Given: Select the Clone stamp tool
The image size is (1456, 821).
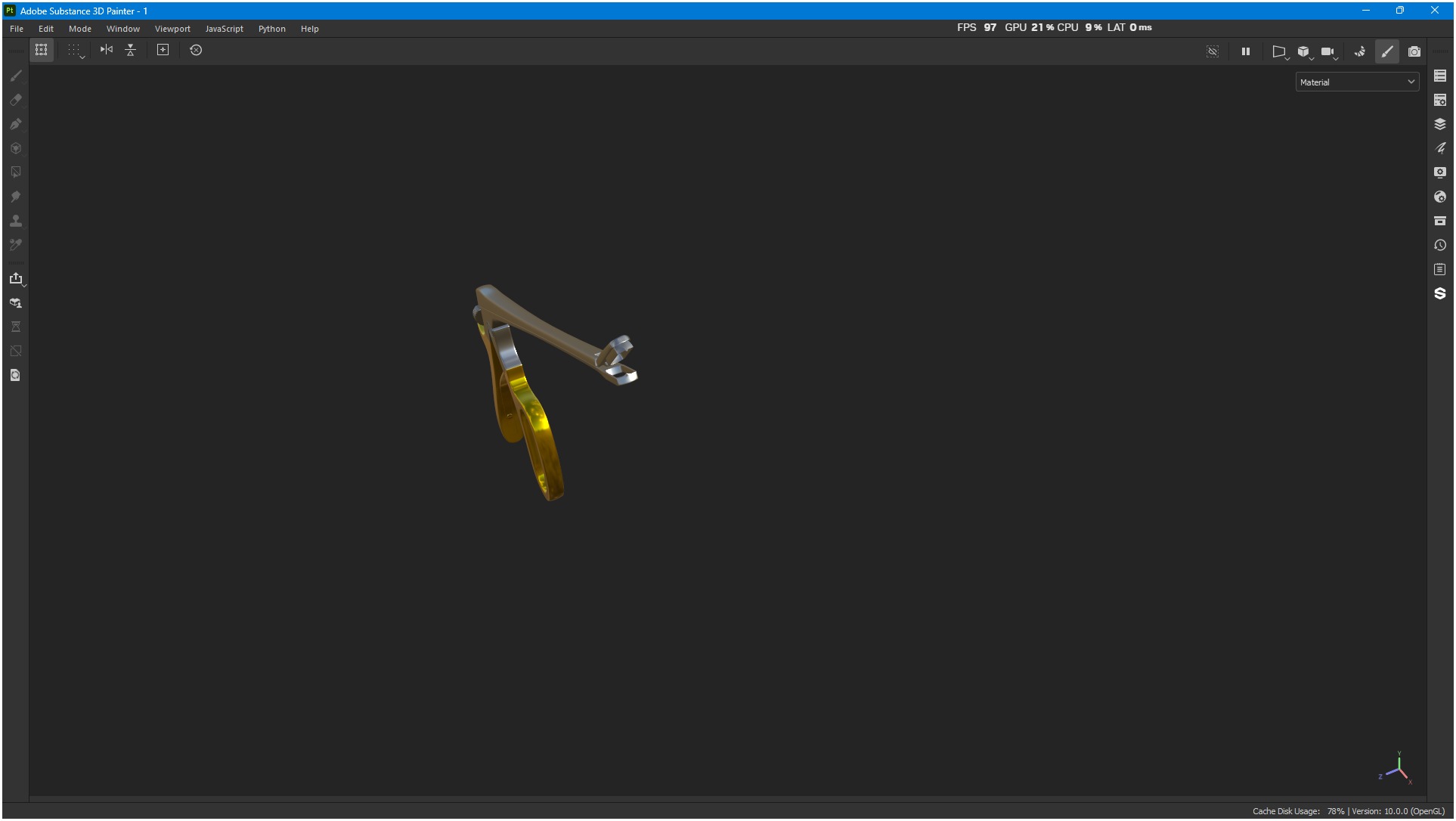Looking at the screenshot, I should (16, 221).
